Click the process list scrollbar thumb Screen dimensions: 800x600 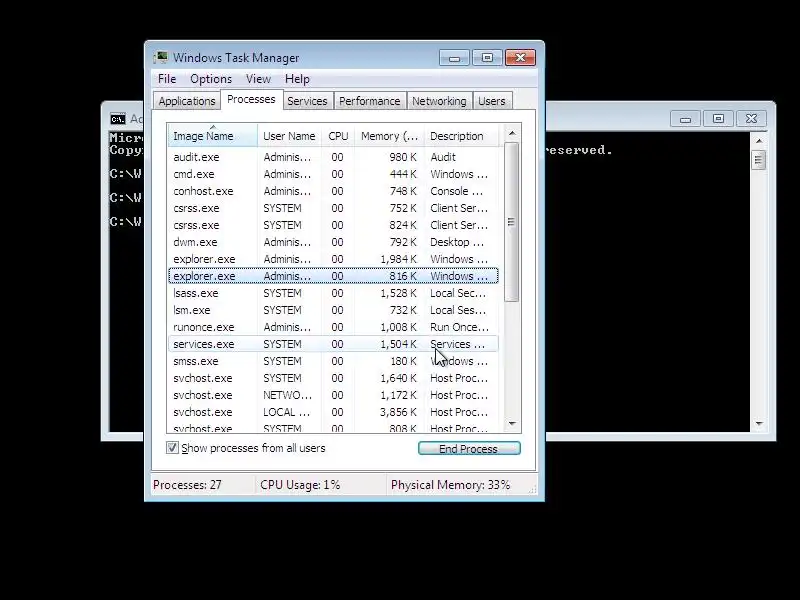[x=512, y=221]
